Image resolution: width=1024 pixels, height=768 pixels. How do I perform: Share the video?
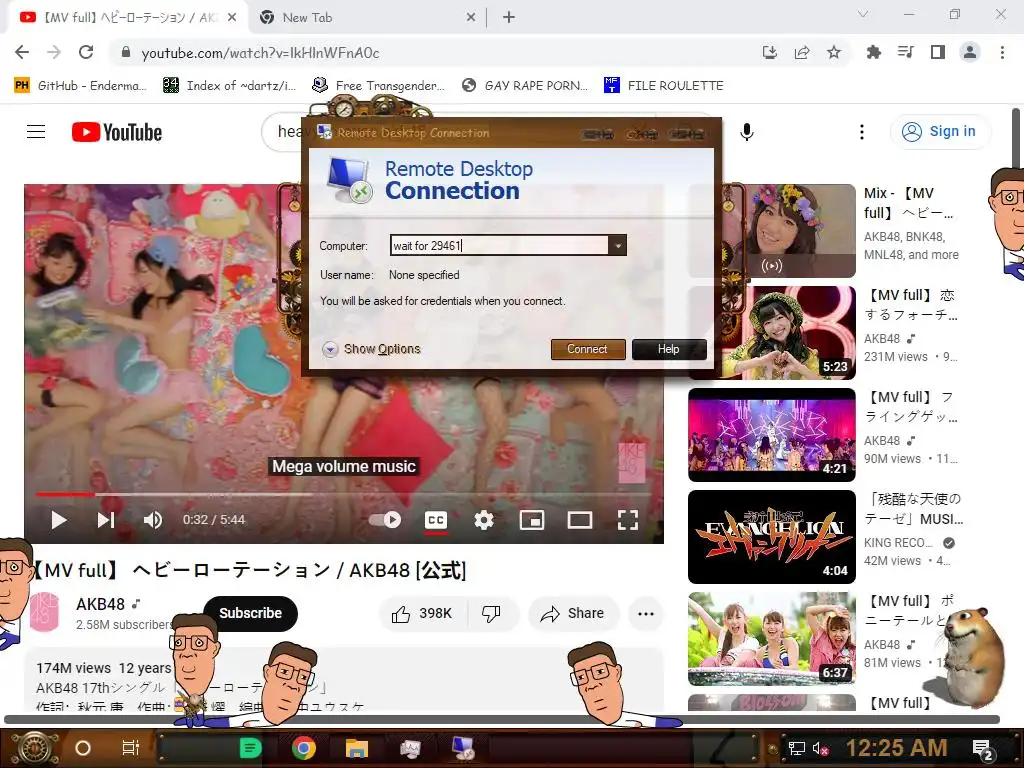pos(573,613)
